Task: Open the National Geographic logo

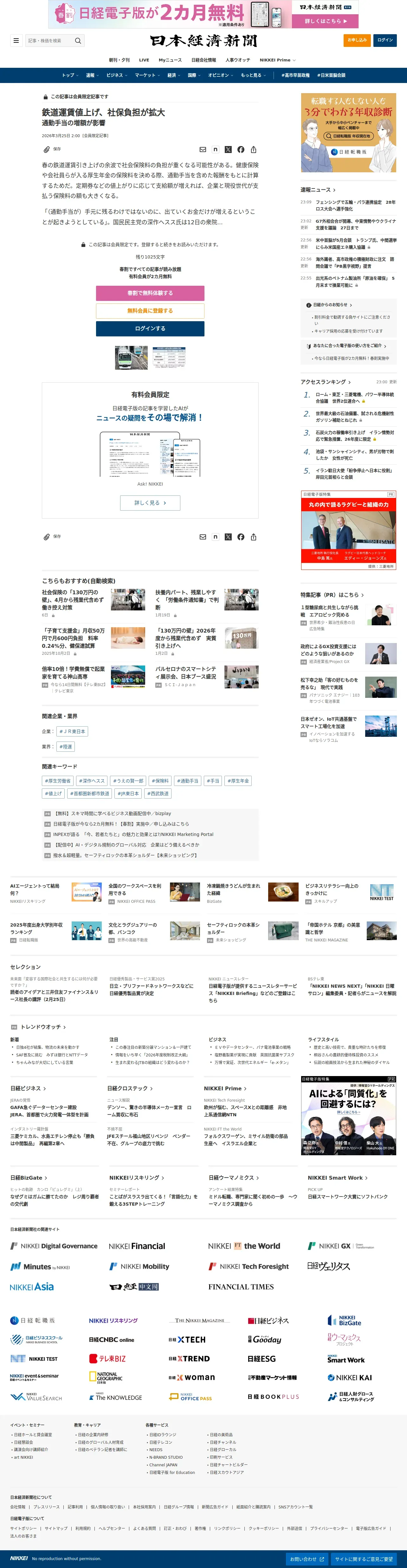Action: pos(106,1378)
